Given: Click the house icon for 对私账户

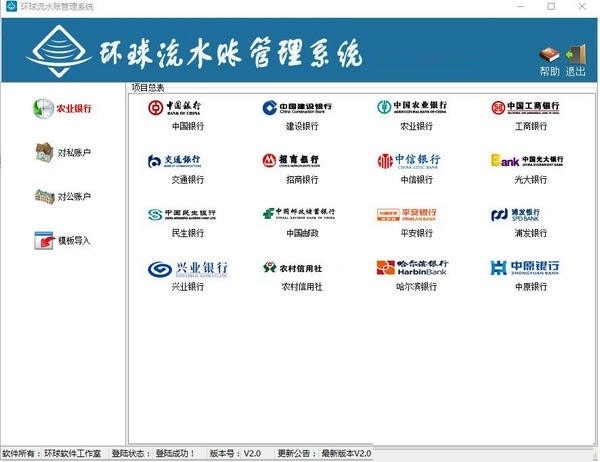Looking at the screenshot, I should coord(44,152).
